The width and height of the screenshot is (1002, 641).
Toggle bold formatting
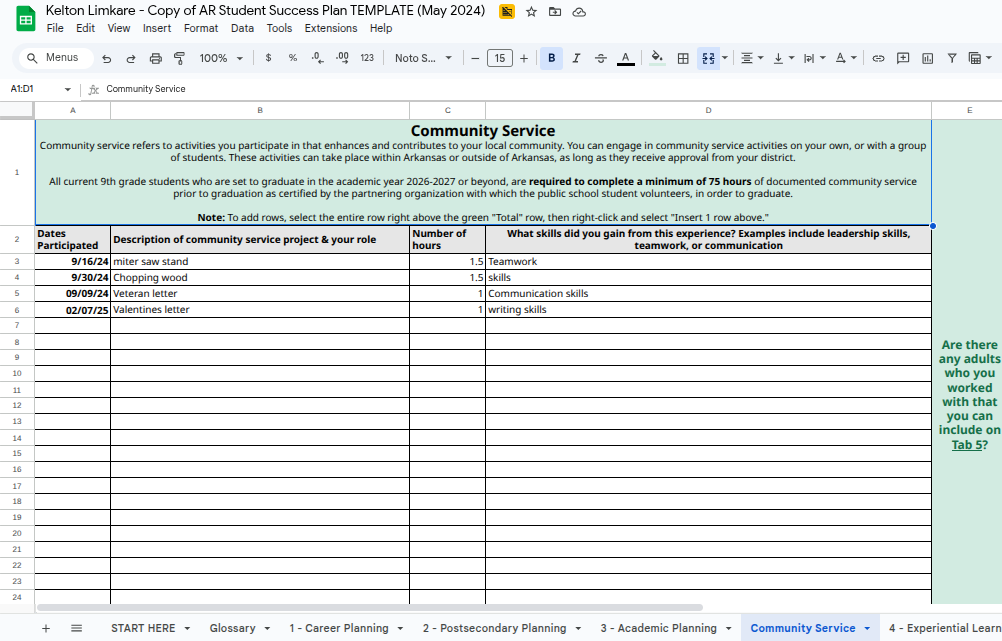coord(551,58)
